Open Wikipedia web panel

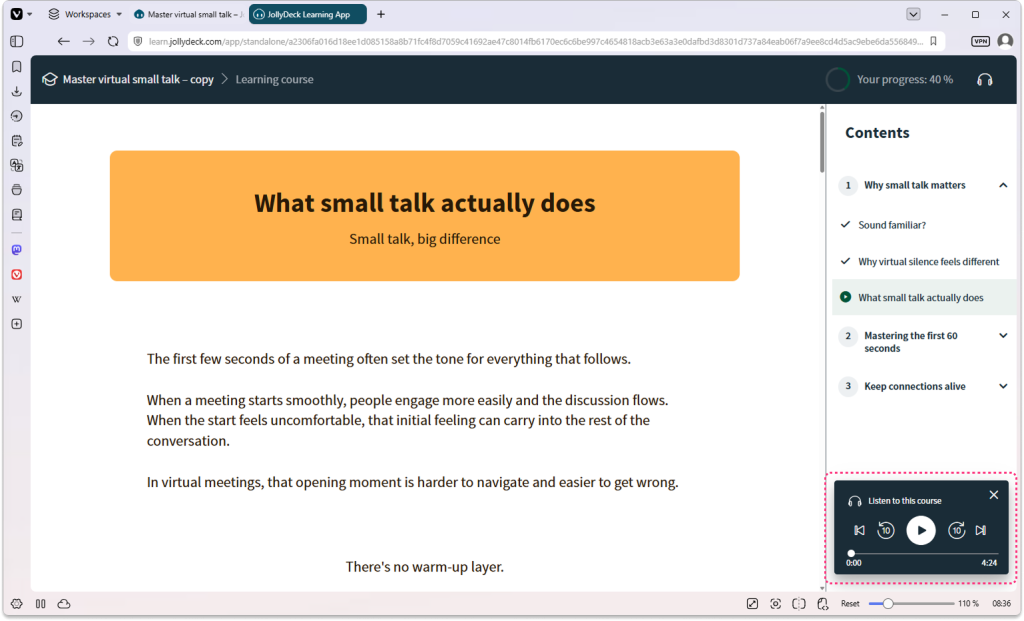[x=17, y=299]
